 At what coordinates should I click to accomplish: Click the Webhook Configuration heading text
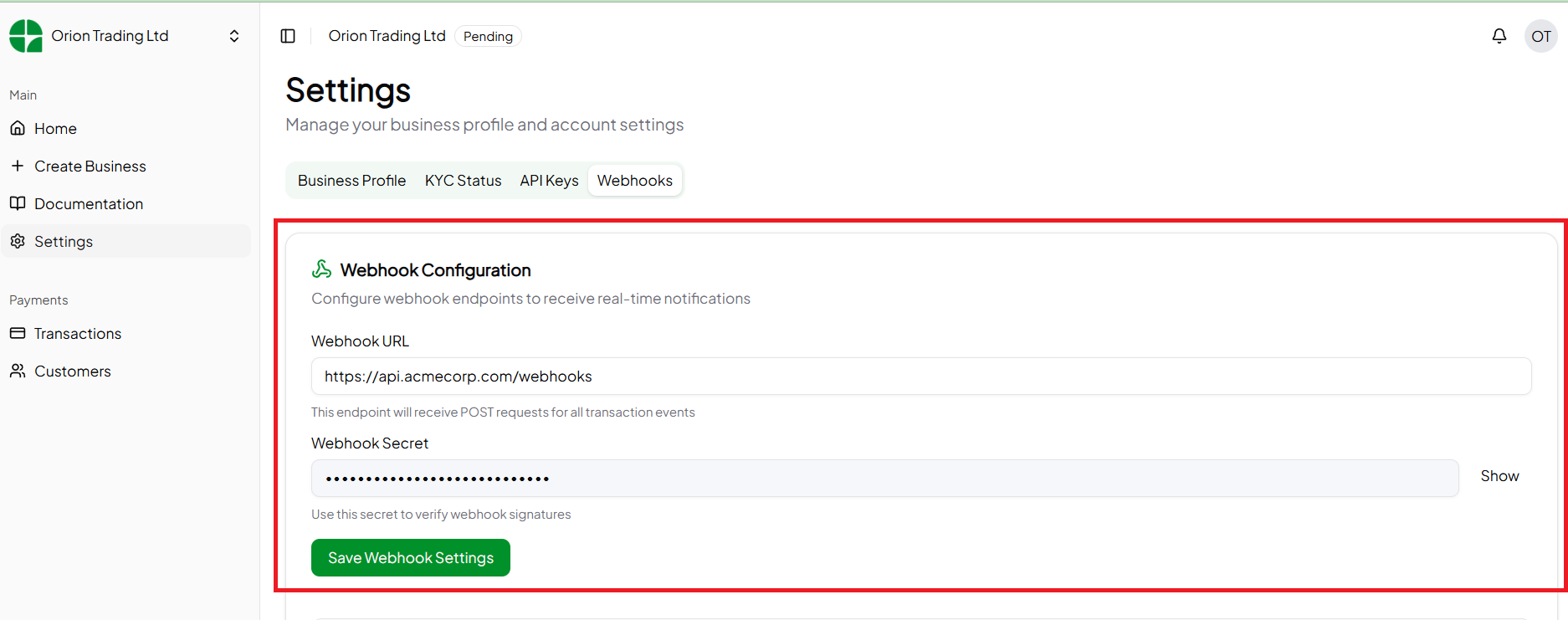[435, 270]
